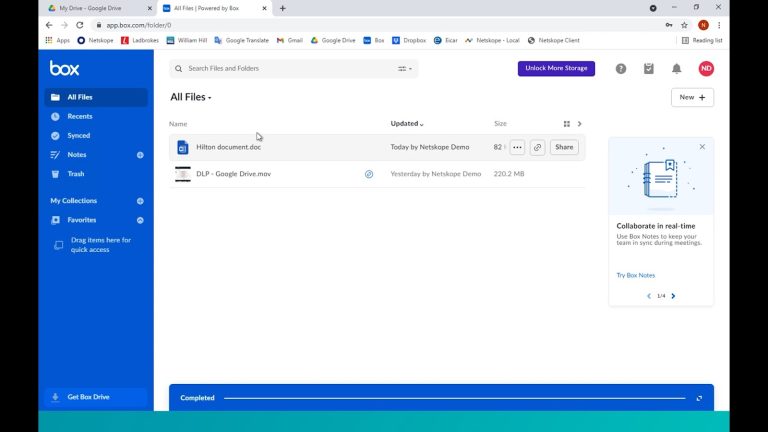Open a new browser tab
Image resolution: width=768 pixels, height=432 pixels.
pos(283,8)
